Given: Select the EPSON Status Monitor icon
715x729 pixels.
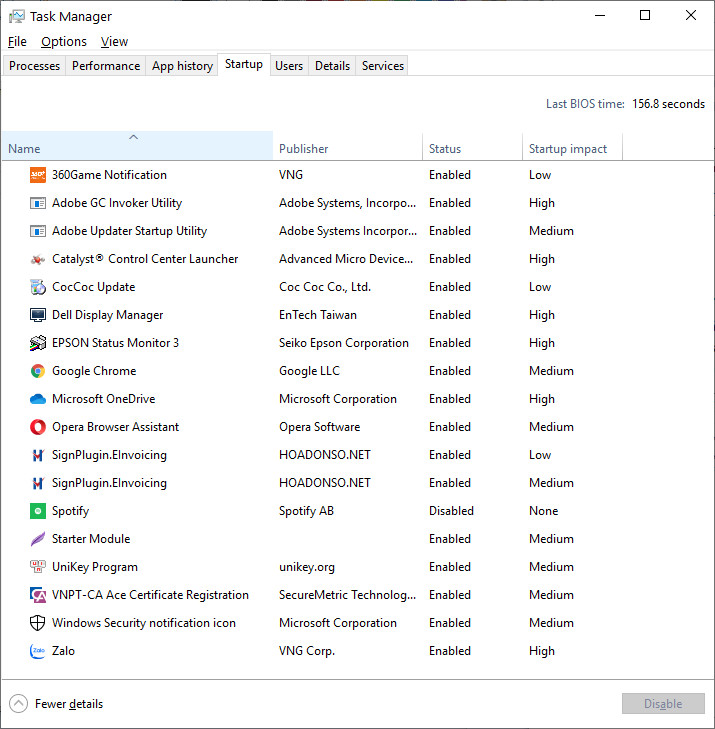Looking at the screenshot, I should (x=38, y=343).
